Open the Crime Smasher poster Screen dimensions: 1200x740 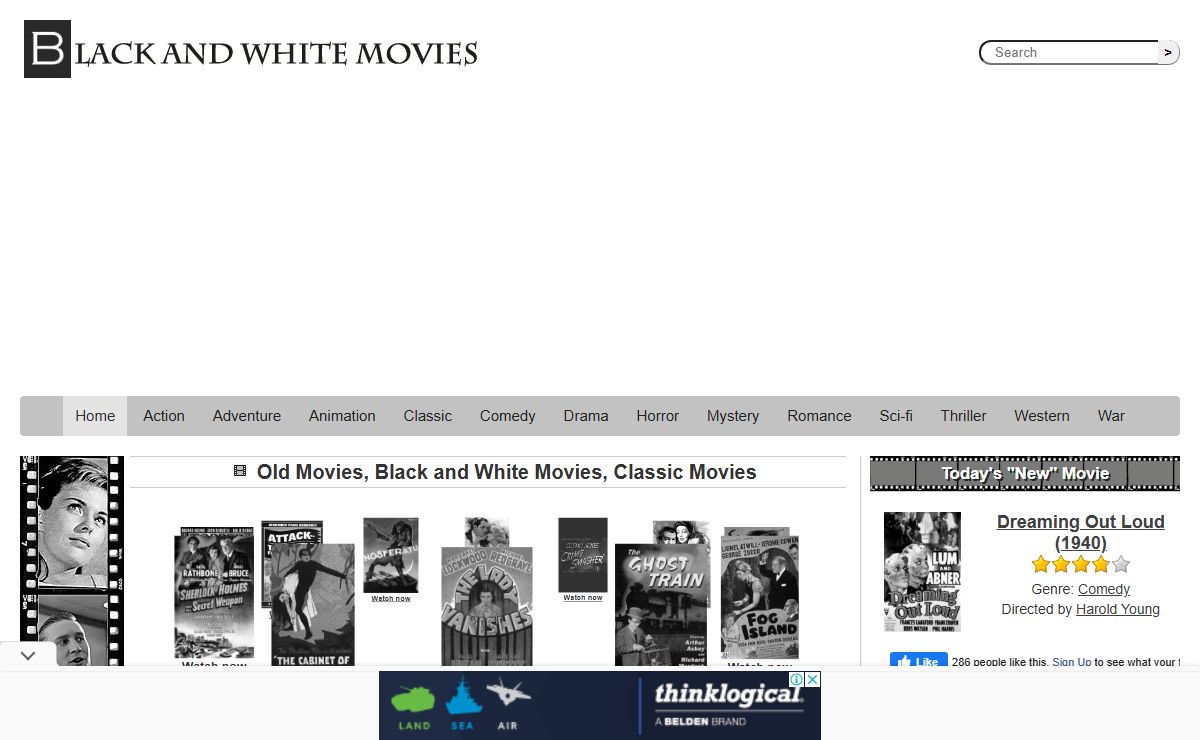pos(583,555)
